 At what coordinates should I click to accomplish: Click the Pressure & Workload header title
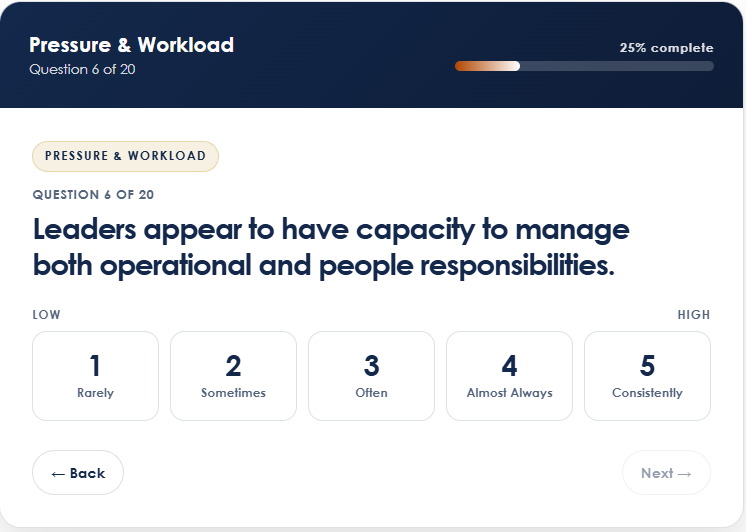pos(131,45)
